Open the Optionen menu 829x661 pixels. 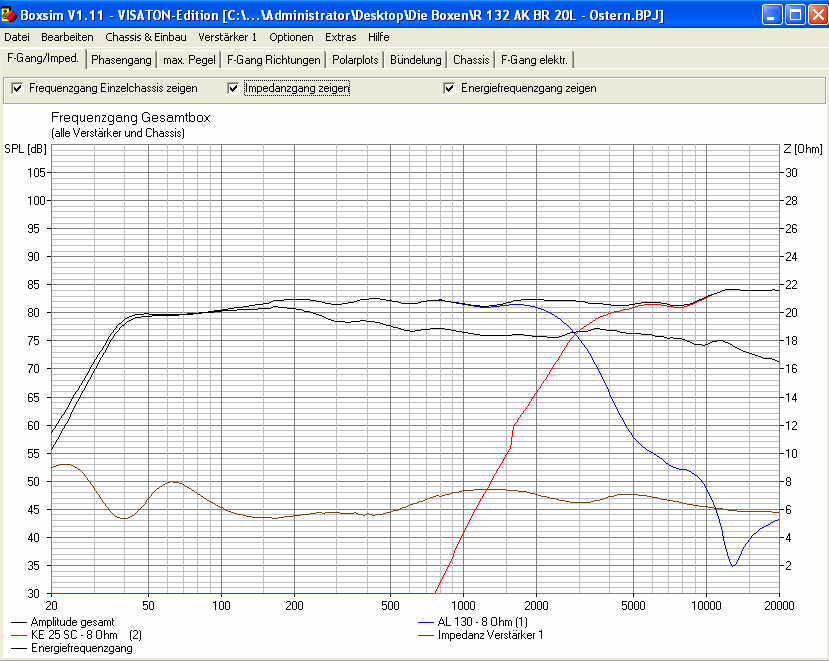[291, 37]
